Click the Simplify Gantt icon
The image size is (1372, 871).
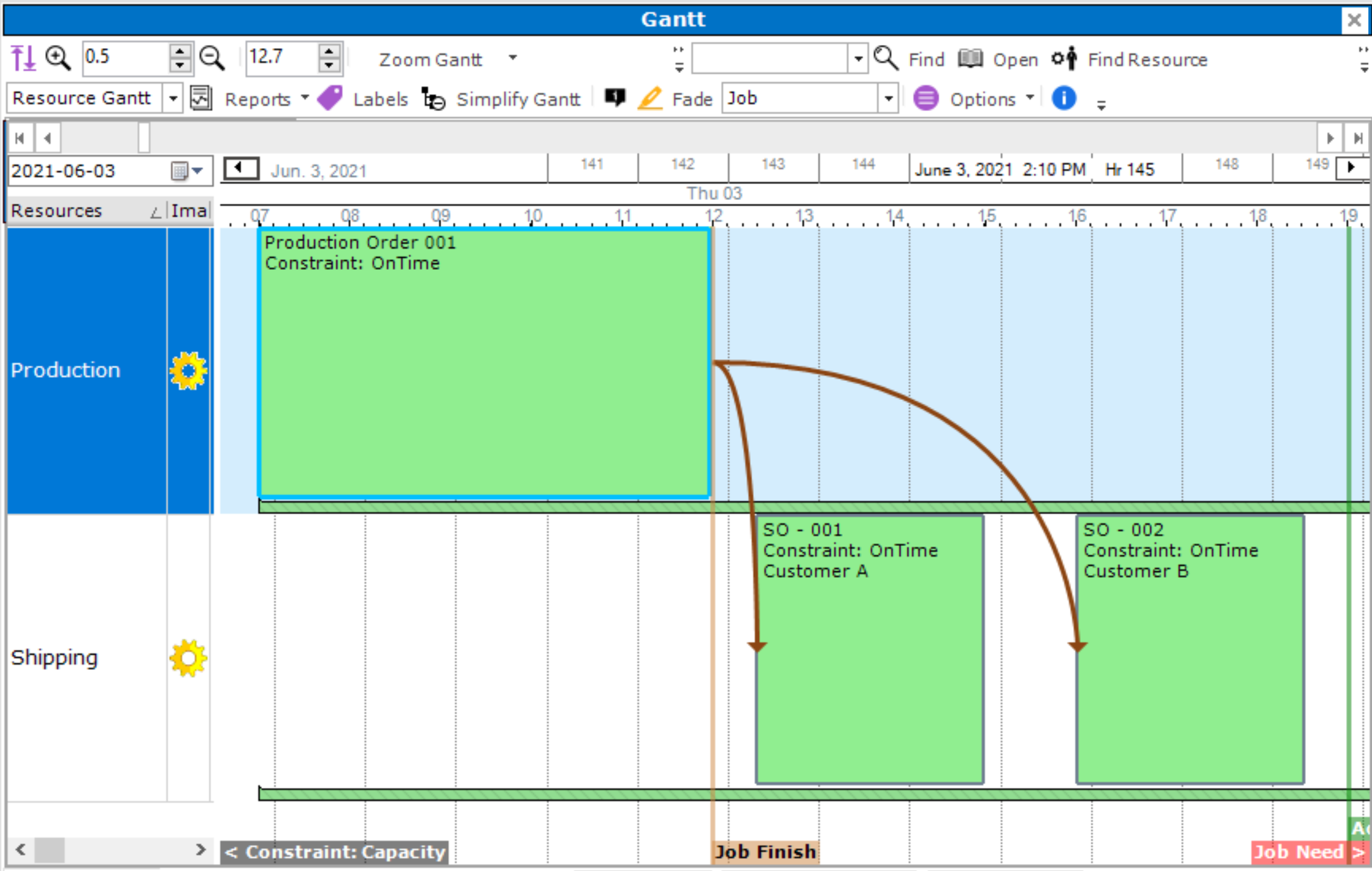click(433, 98)
